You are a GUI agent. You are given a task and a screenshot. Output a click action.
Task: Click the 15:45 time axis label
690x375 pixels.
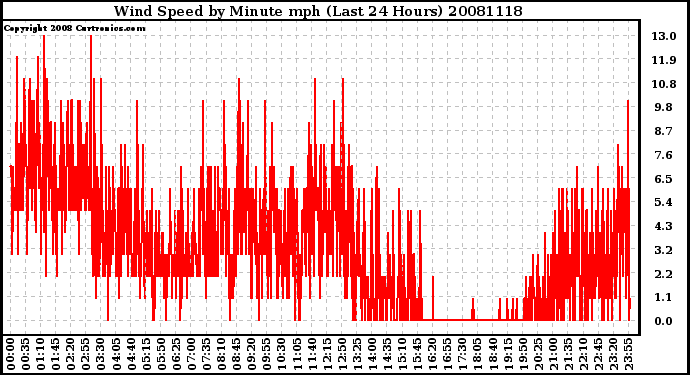pyautogui.click(x=417, y=354)
